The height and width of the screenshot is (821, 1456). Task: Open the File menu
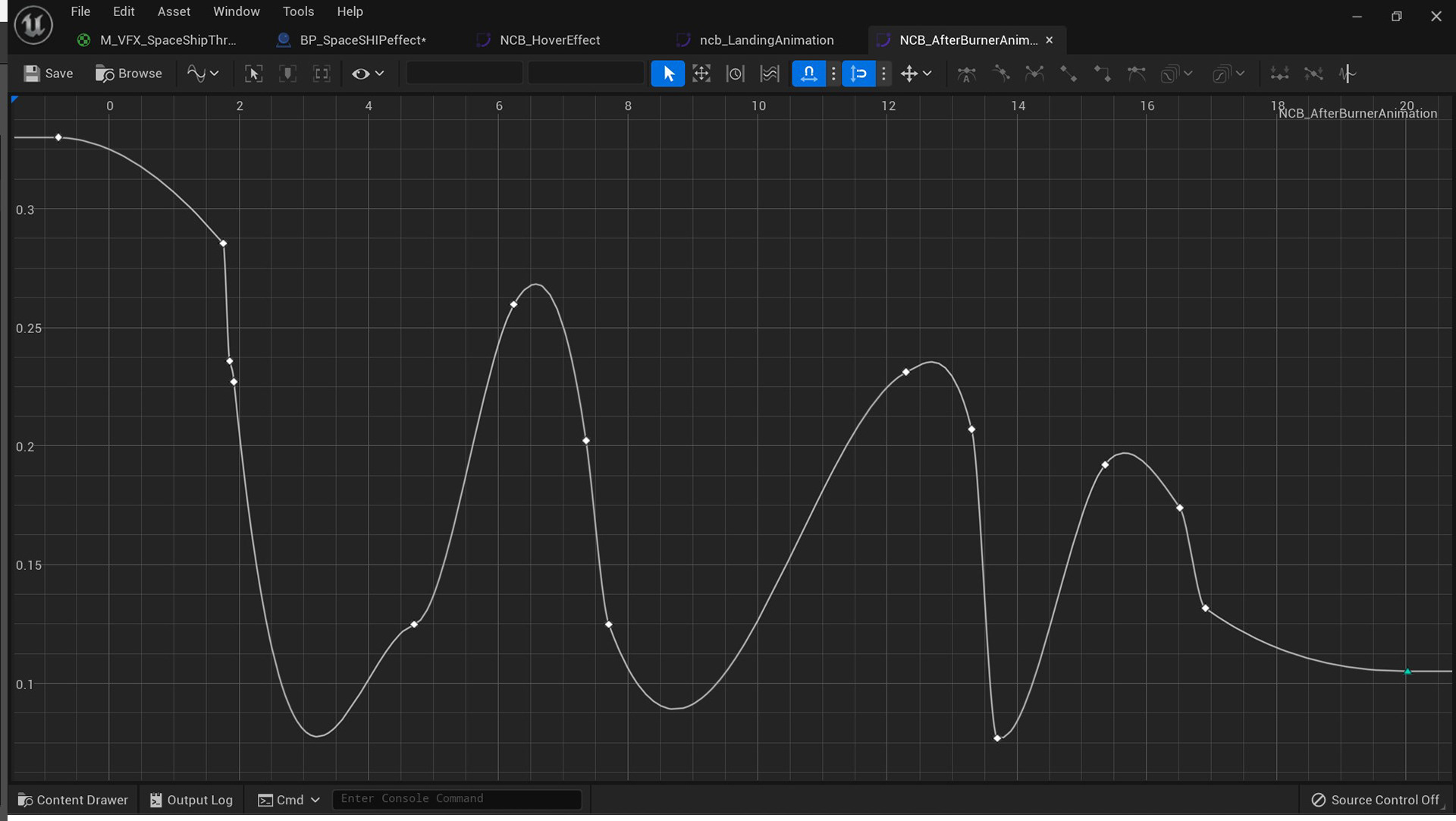[80, 11]
